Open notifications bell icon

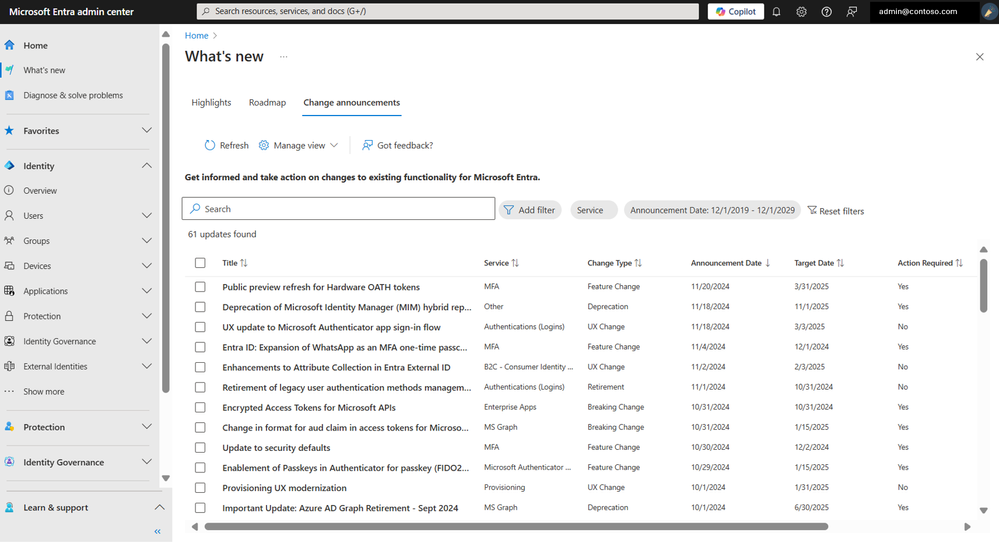coord(776,11)
